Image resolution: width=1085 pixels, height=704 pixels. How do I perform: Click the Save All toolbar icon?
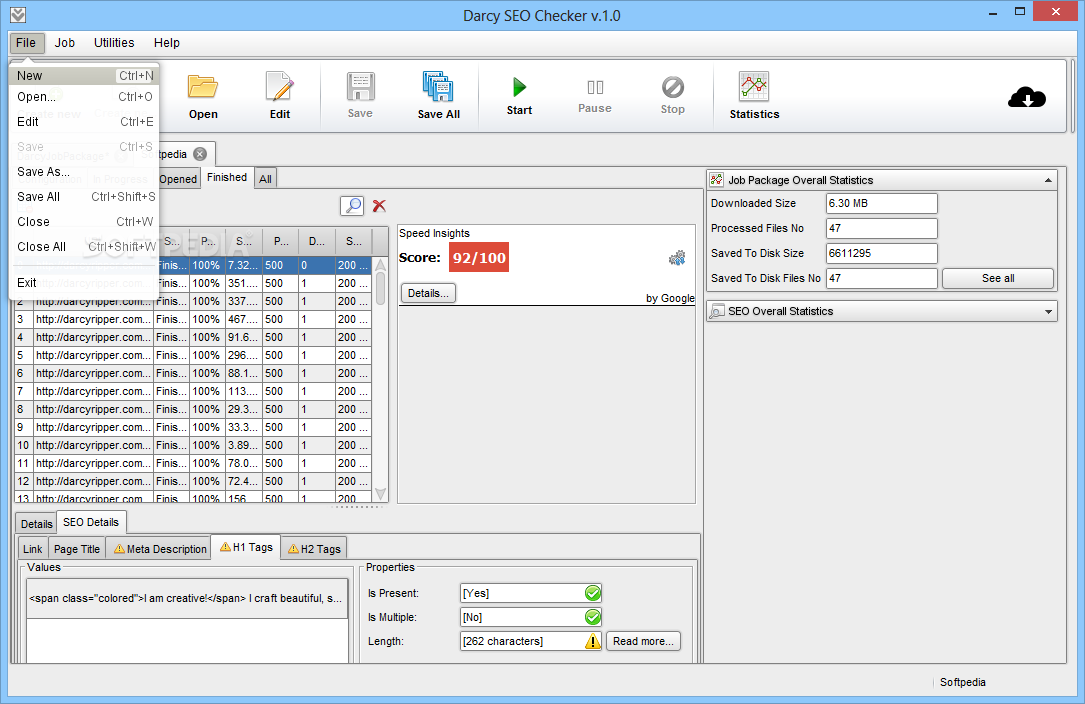[x=438, y=87]
